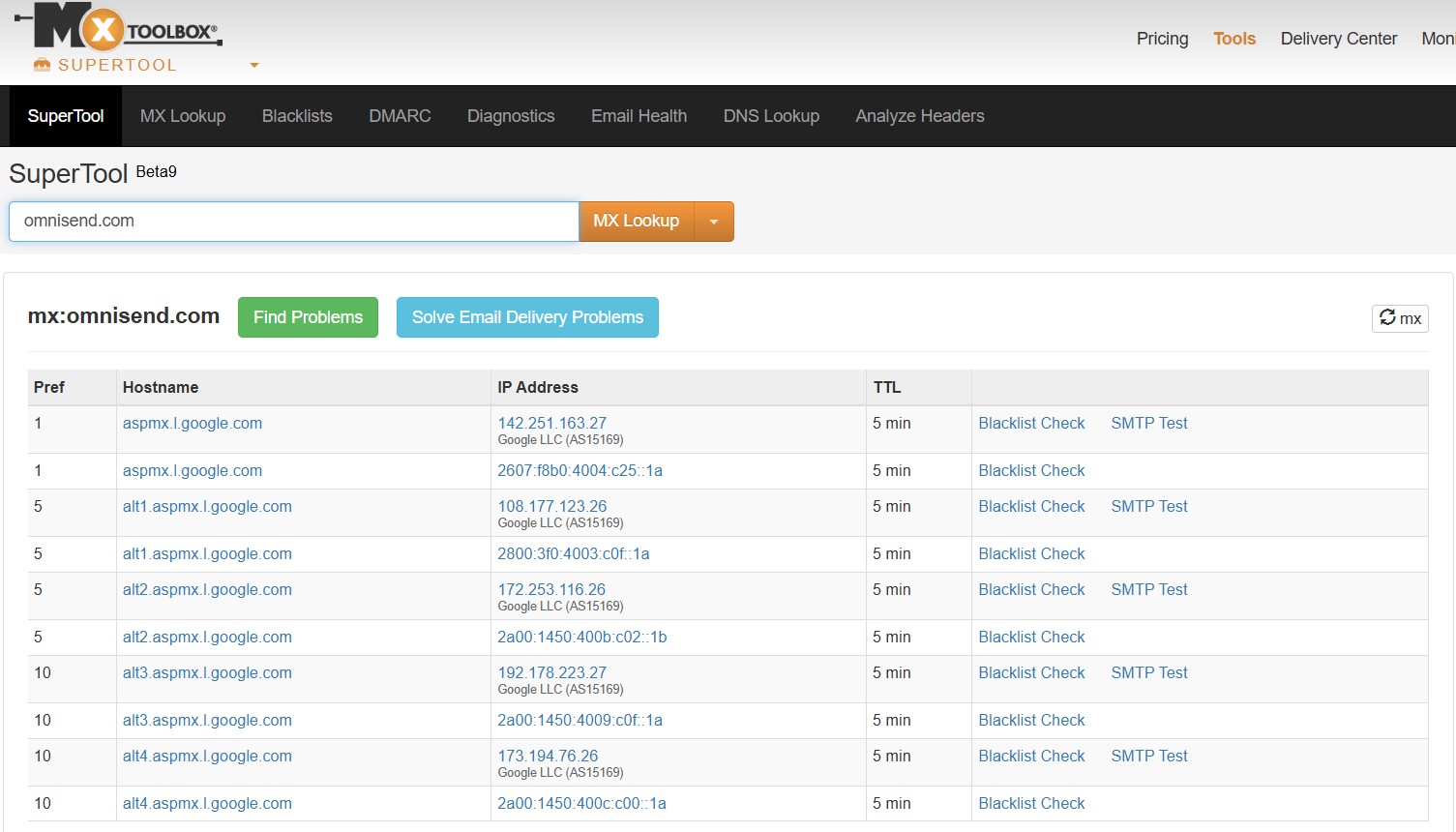
Task: Click Solve Email Delivery Problems button
Action: tap(527, 317)
